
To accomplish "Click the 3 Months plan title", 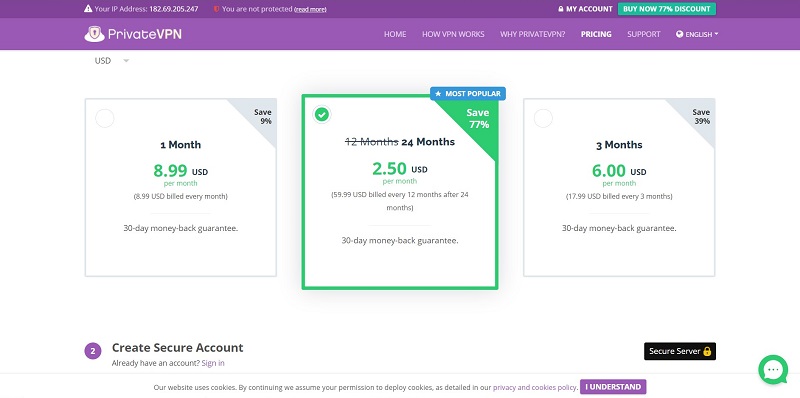I will coord(619,145).
